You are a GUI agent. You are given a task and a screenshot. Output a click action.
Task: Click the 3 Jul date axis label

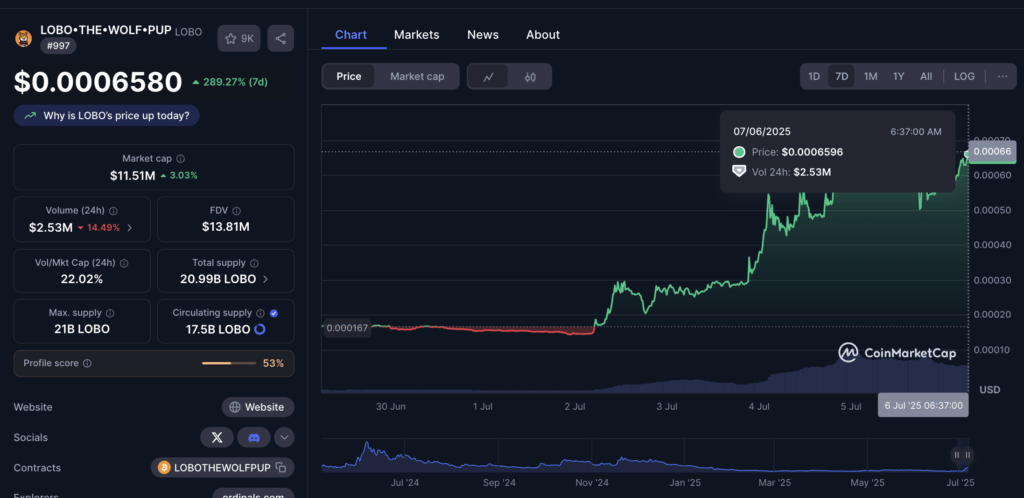point(667,406)
